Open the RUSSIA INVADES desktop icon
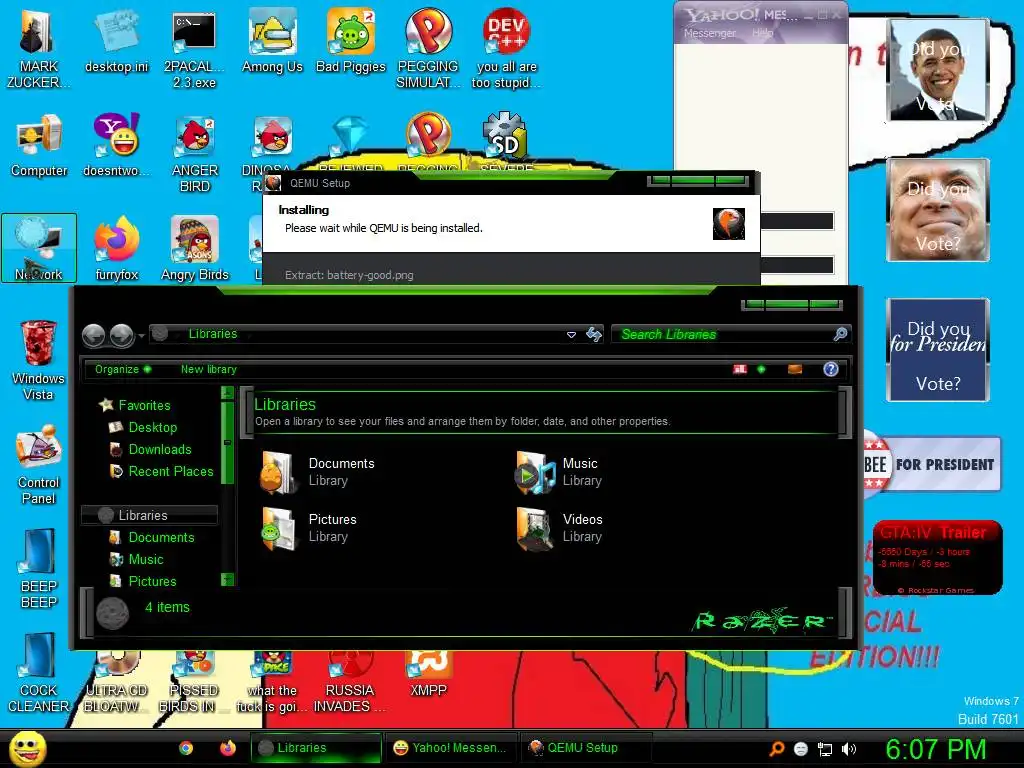Screen dimensions: 1024x768 click(349, 682)
